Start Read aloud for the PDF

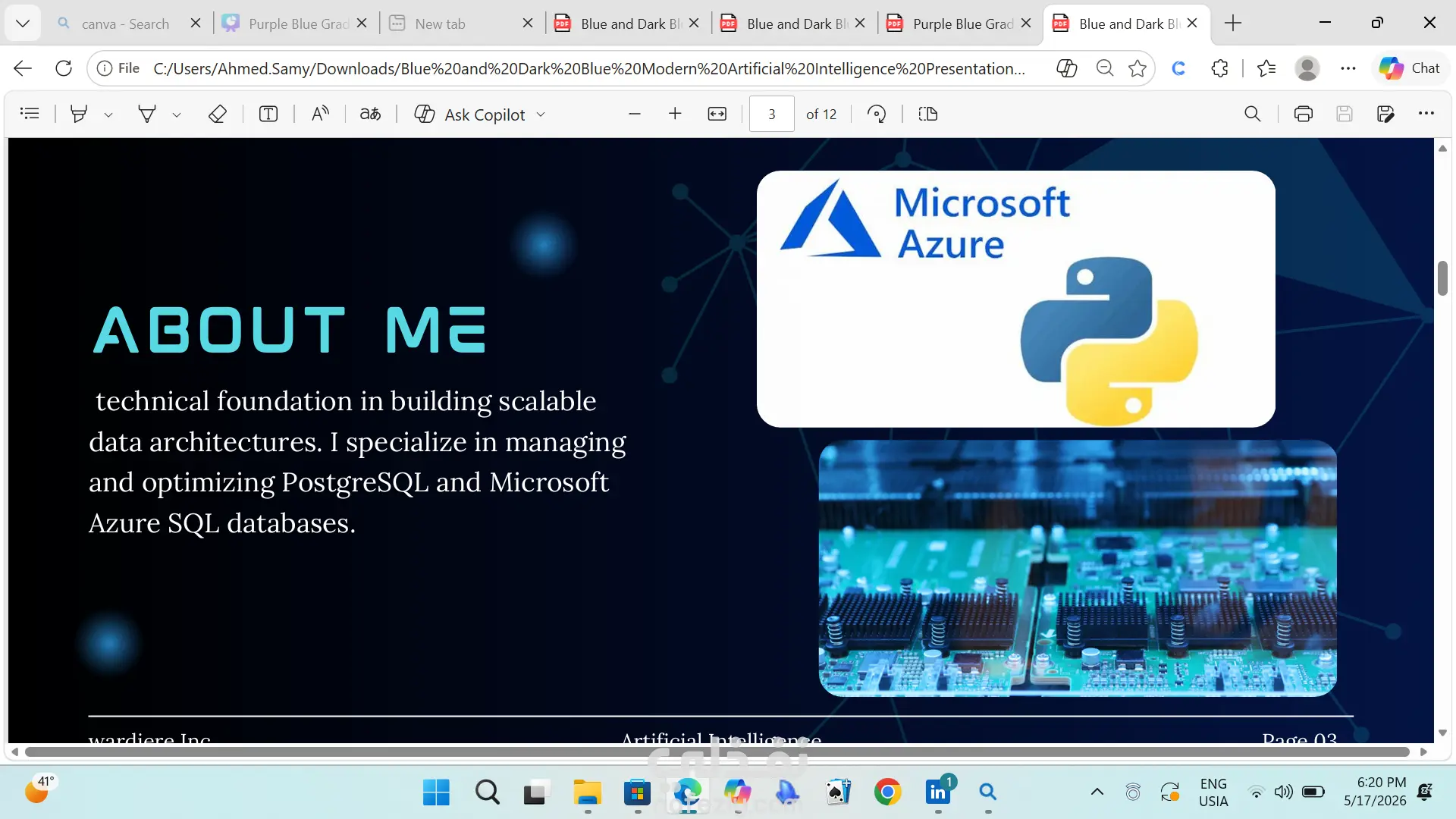pos(320,114)
